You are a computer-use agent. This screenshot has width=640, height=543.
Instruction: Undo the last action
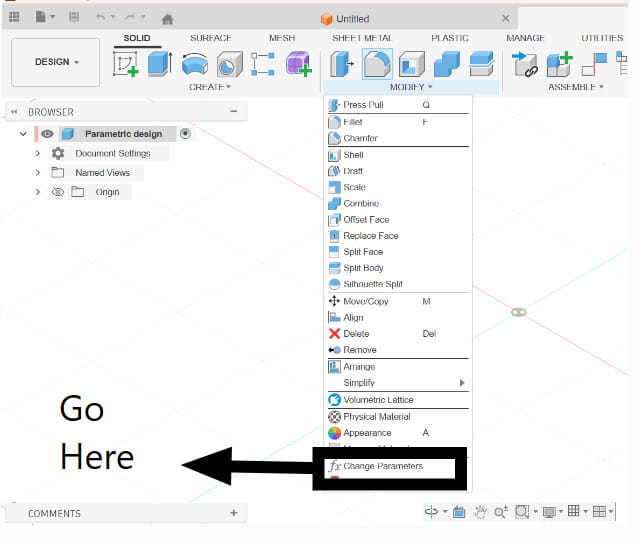pyautogui.click(x=101, y=17)
